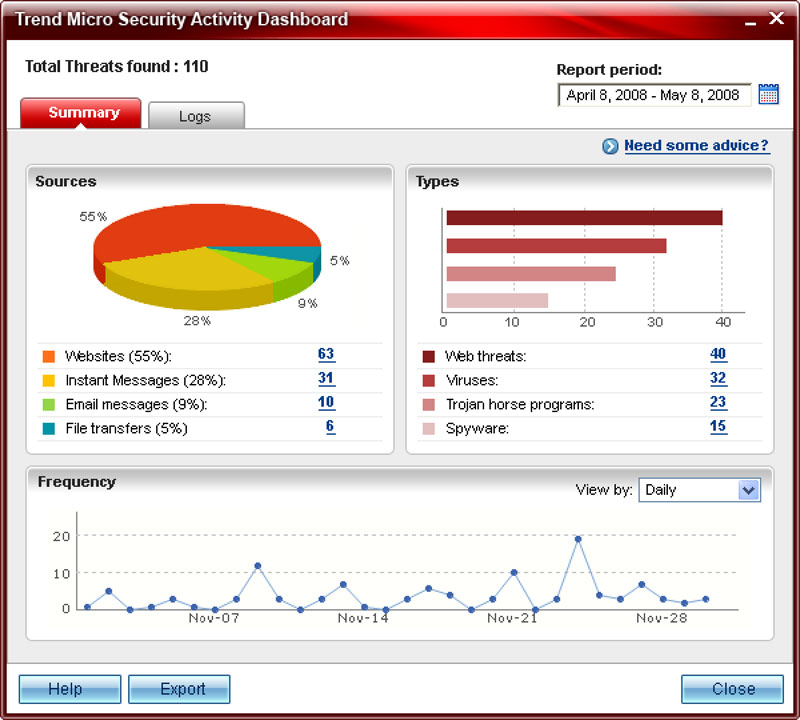
Task: Click the dark red Web threats legend marker
Action: click(429, 355)
